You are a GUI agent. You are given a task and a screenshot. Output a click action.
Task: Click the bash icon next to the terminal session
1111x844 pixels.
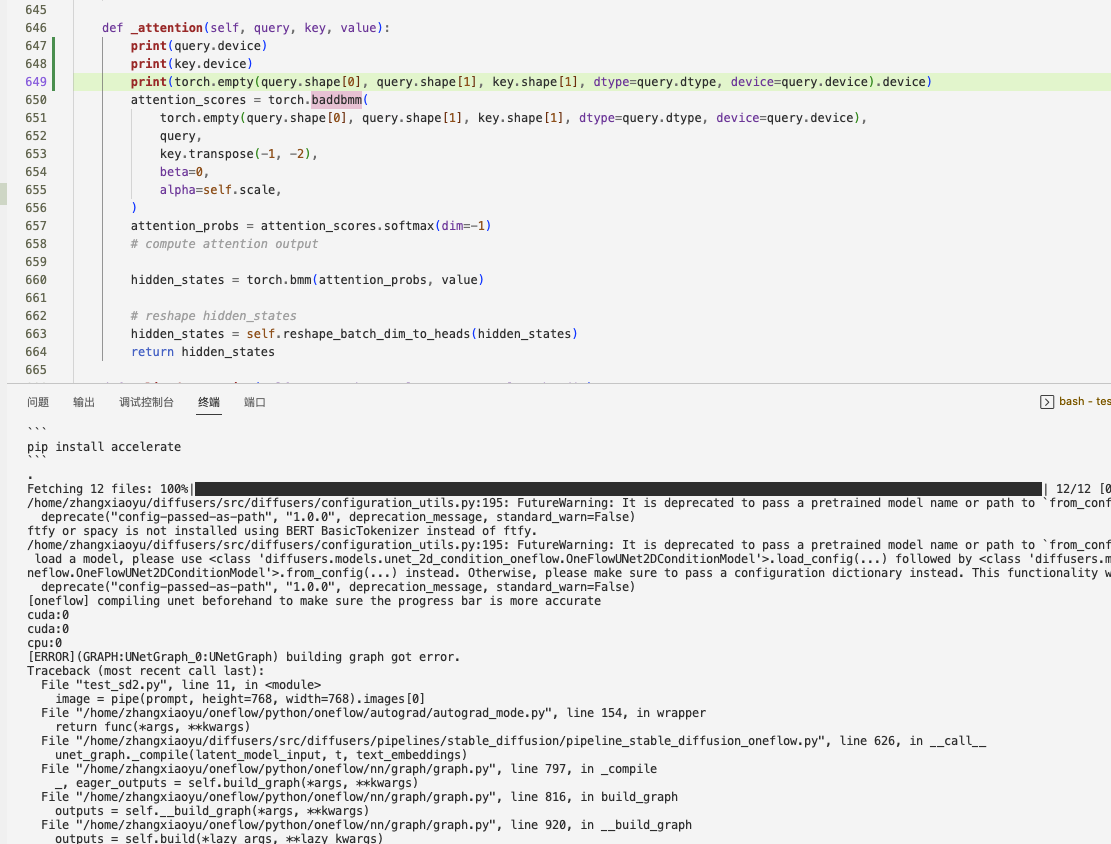1049,401
